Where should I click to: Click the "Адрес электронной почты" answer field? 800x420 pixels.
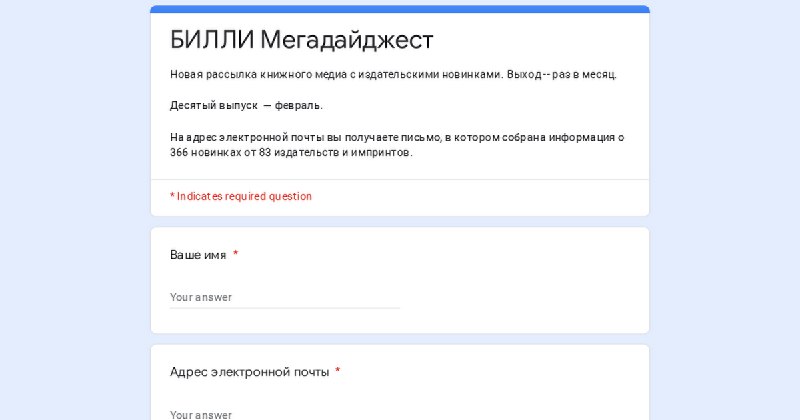pos(285,414)
